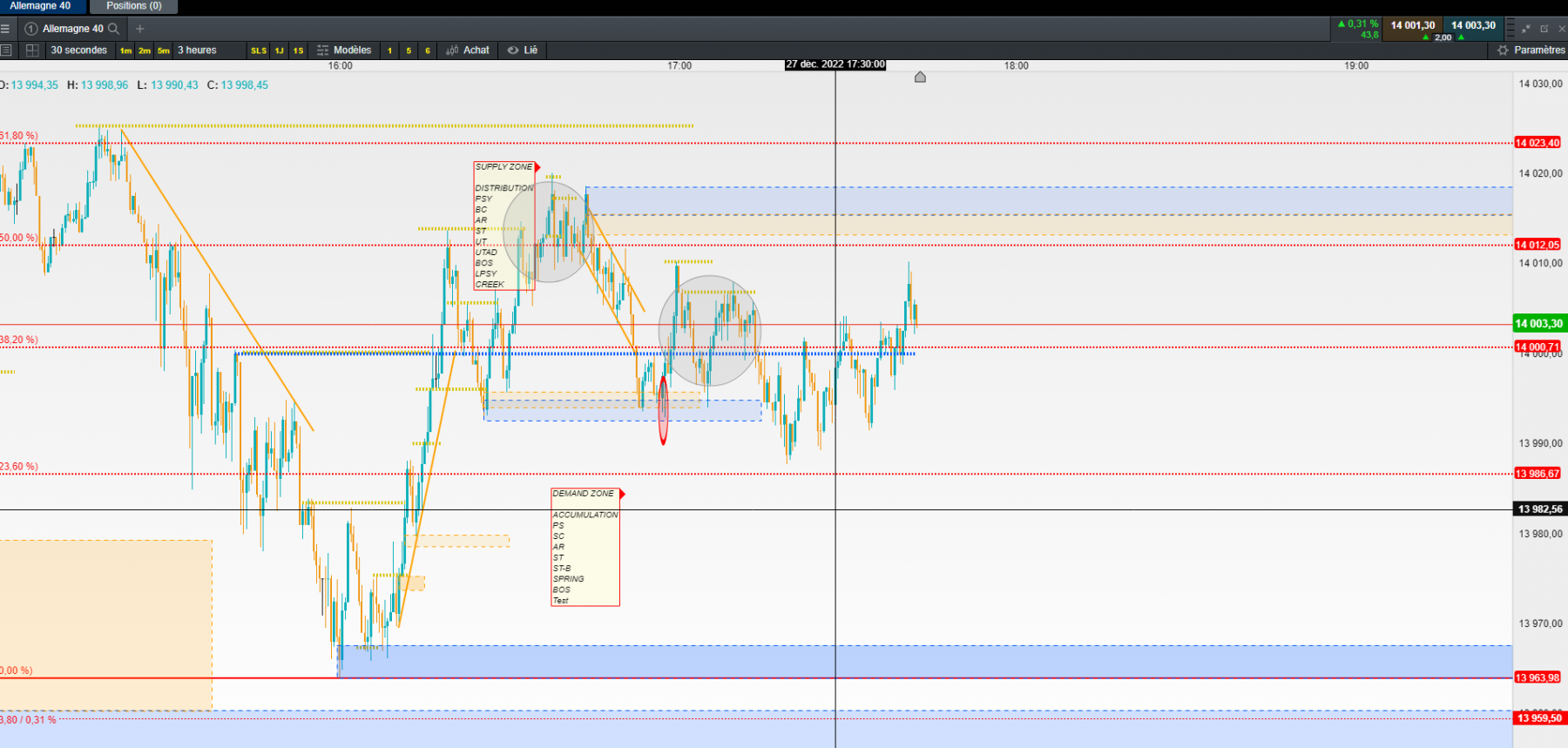Add a new chart tab with plus icon
The height and width of the screenshot is (748, 1568).
tap(139, 29)
